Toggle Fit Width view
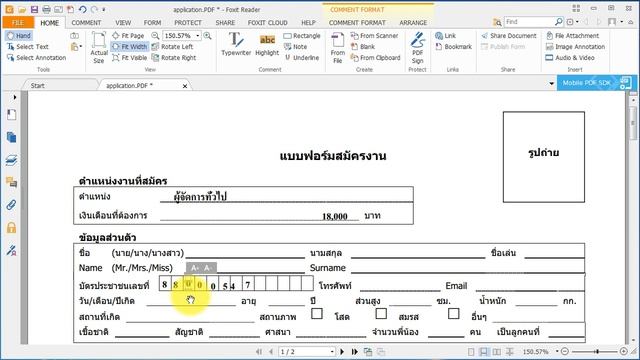 point(129,47)
